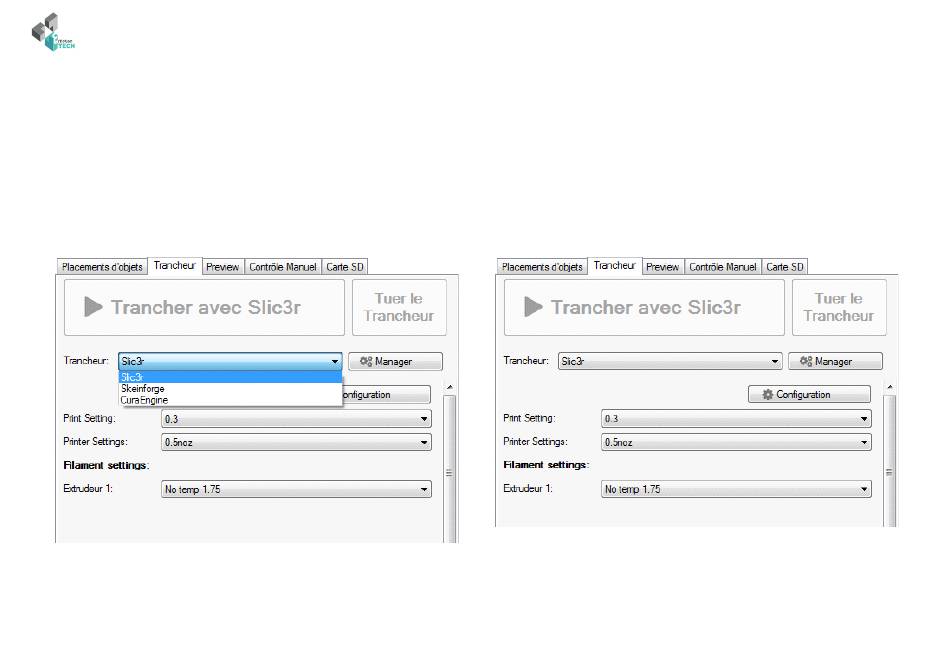The height and width of the screenshot is (672, 950).
Task: Open Print Setting dropdown in right panel
Action: click(x=736, y=419)
